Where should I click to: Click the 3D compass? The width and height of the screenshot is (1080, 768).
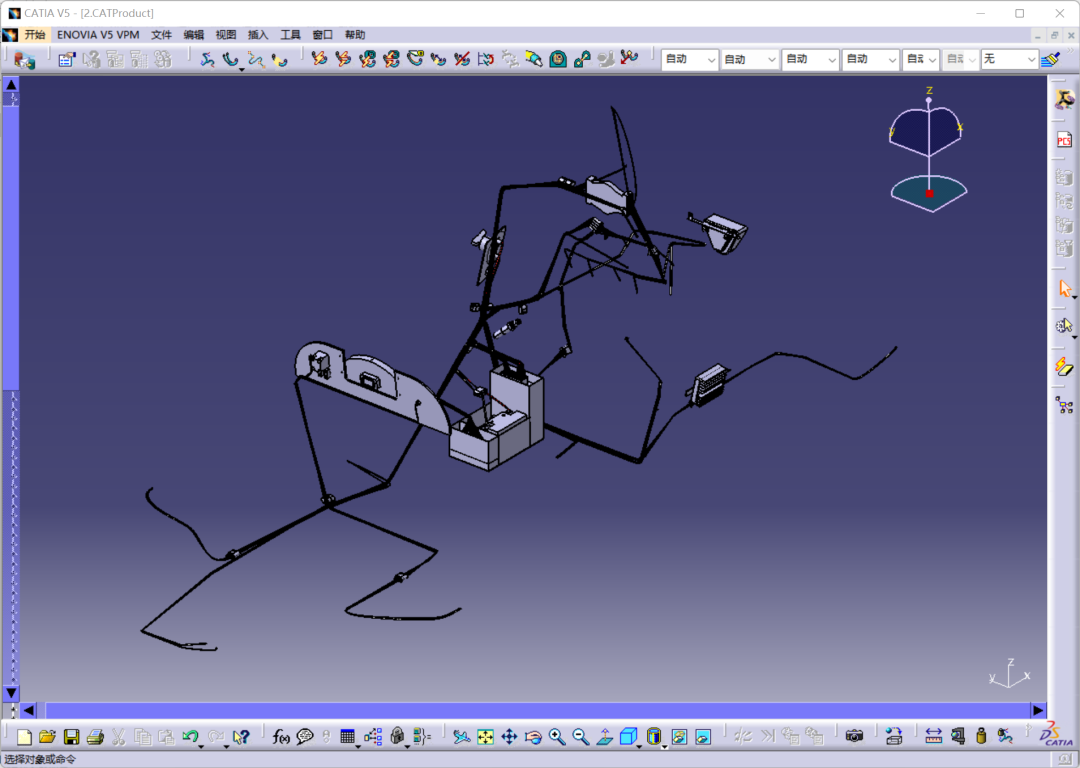coord(928,149)
